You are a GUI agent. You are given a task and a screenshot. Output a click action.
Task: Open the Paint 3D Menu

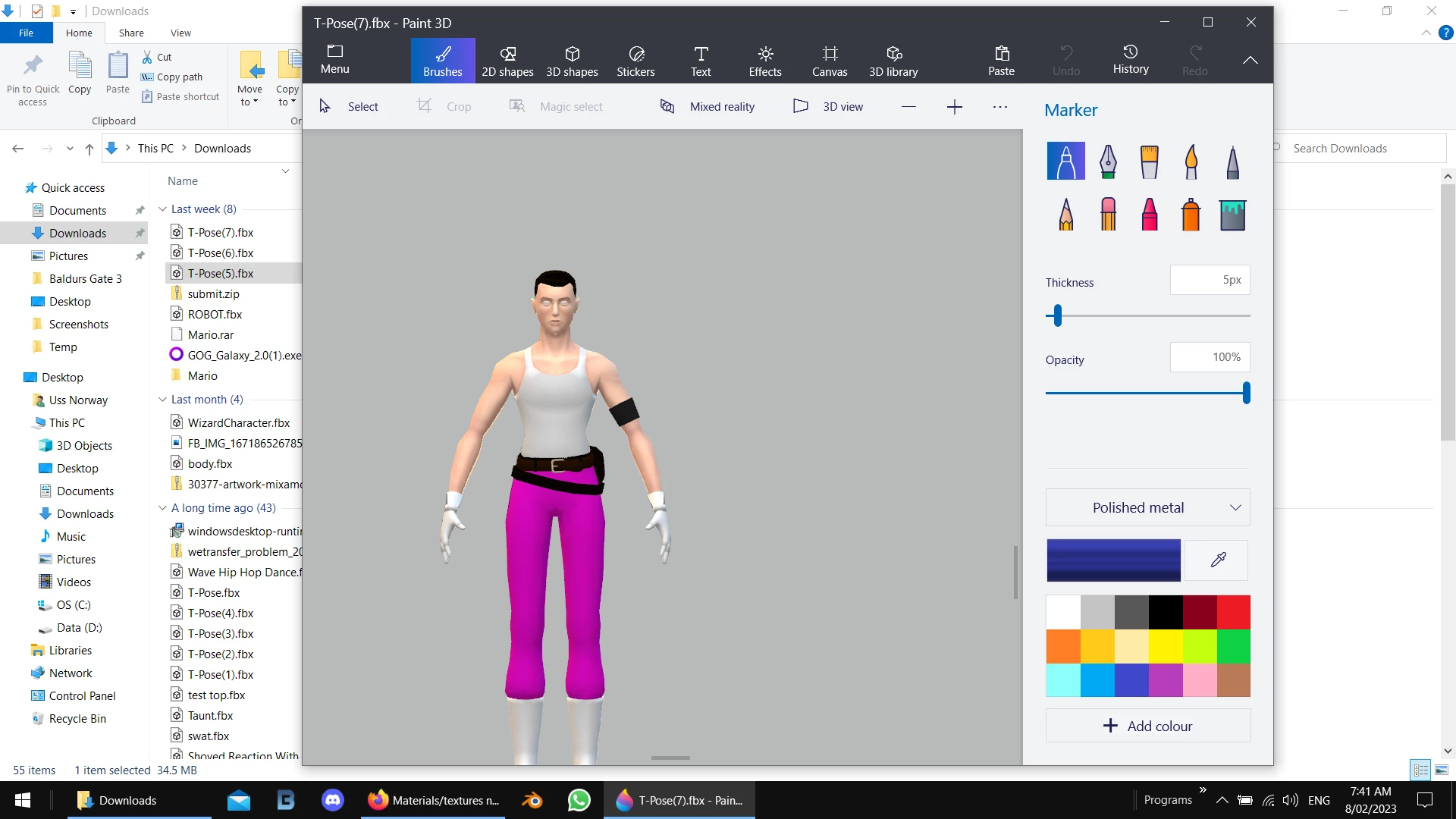(334, 59)
